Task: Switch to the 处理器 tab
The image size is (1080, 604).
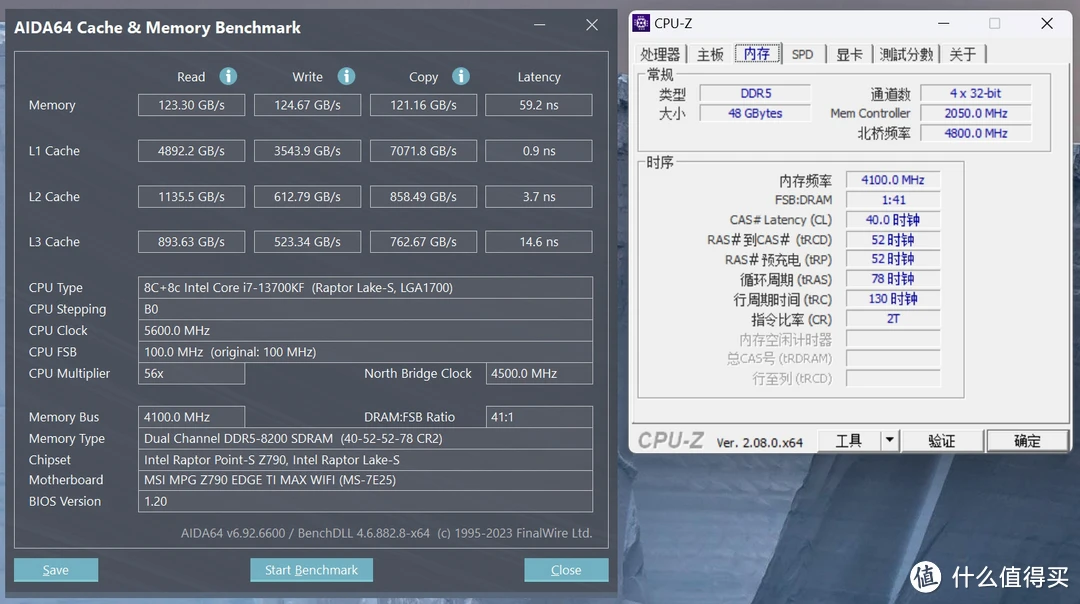Action: [x=660, y=54]
